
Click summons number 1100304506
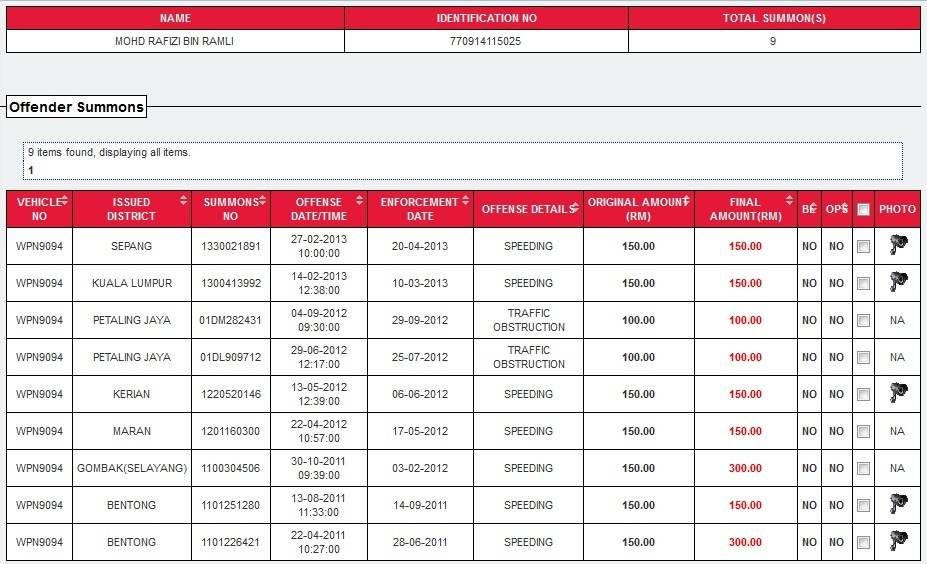(x=231, y=468)
